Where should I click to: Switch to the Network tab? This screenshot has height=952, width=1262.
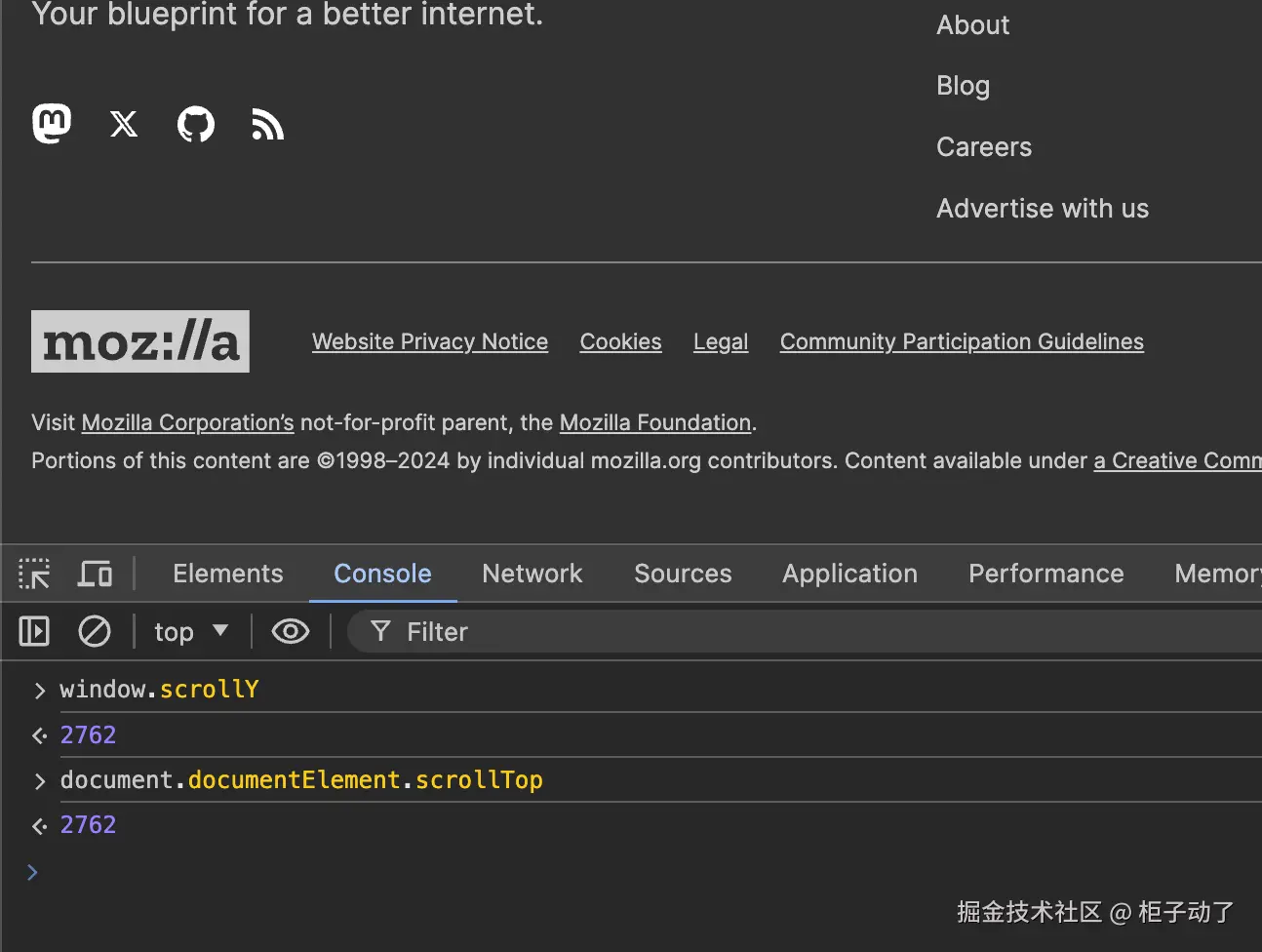coord(532,574)
